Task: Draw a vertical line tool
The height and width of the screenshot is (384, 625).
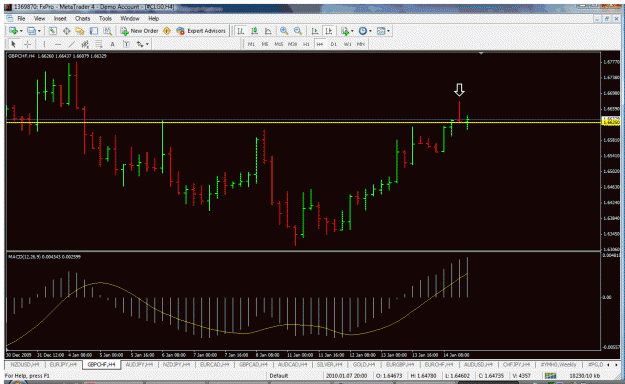Action: (44, 44)
